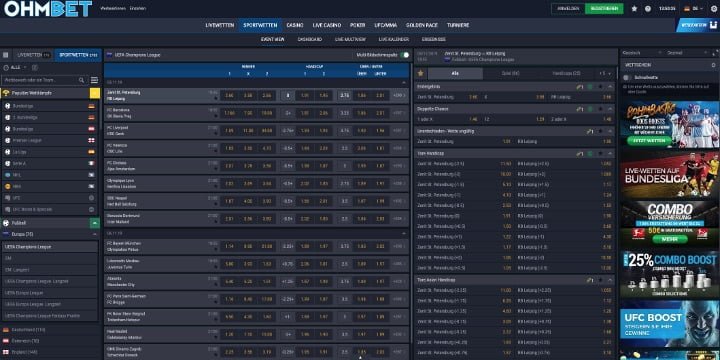Open the UEFA Europa League sidebar link
Viewport: 720px width, 360px height.
[x=50, y=292]
